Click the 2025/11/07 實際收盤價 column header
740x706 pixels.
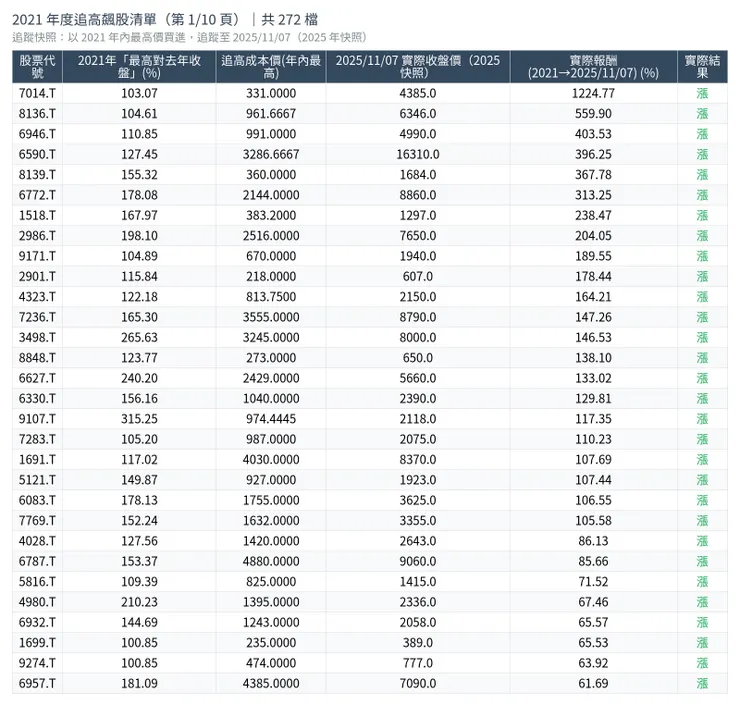[x=418, y=67]
